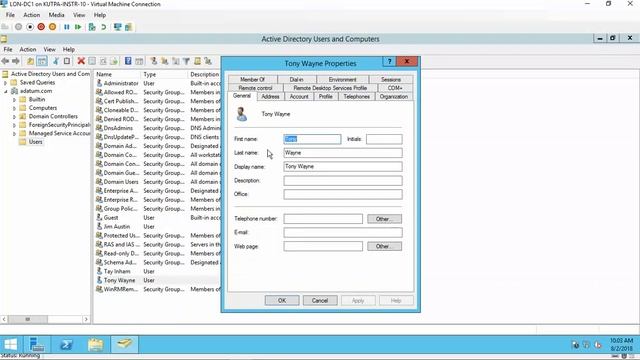The image size is (640, 360).
Task: Click in the Last name field
Action: (x=343, y=153)
